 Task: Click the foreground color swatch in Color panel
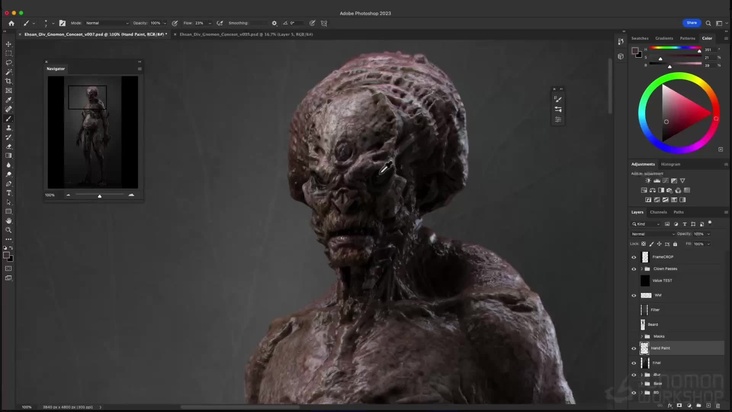tap(635, 50)
